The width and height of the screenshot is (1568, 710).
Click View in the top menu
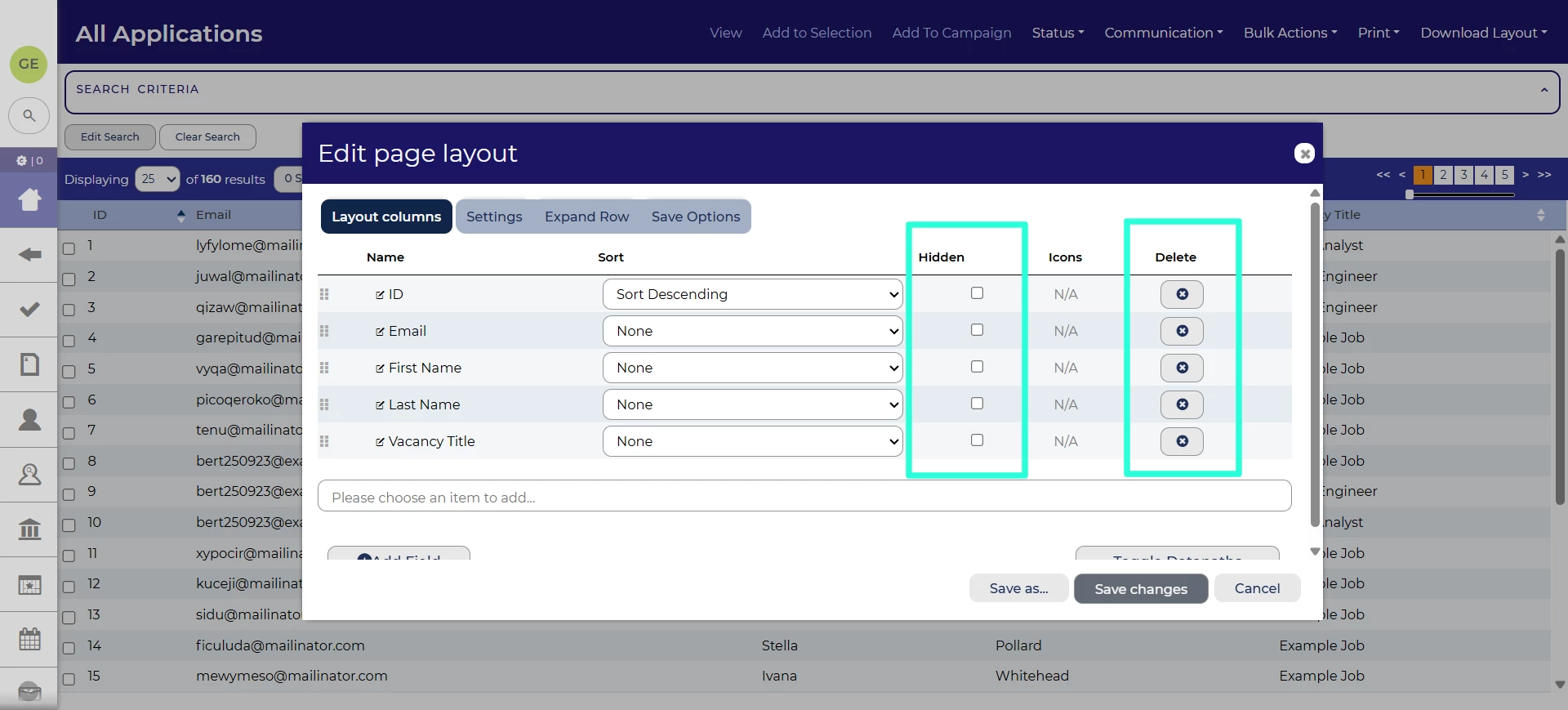(726, 33)
